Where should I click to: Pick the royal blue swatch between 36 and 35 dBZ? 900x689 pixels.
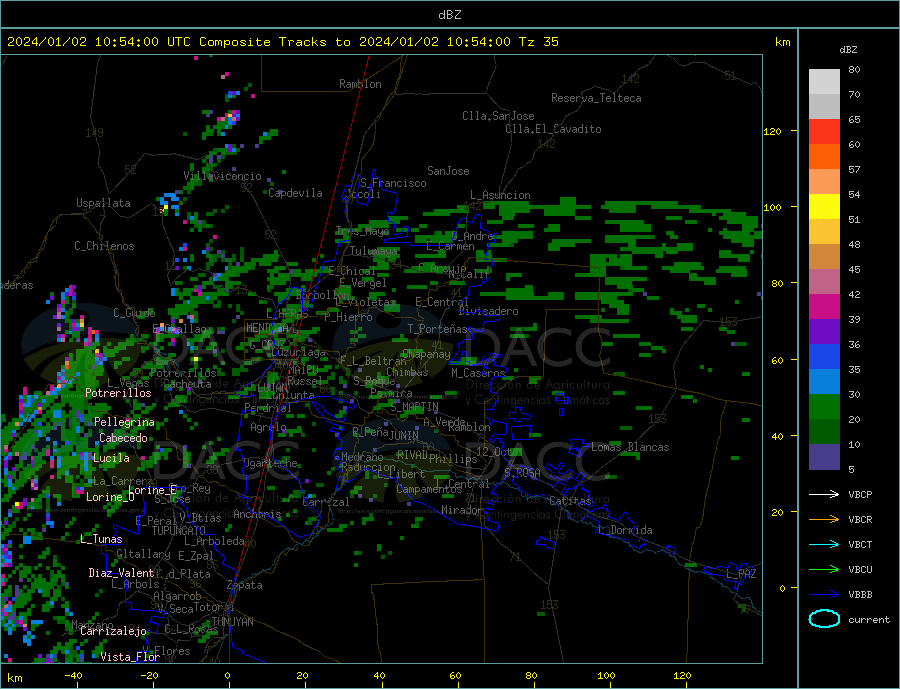[824, 357]
